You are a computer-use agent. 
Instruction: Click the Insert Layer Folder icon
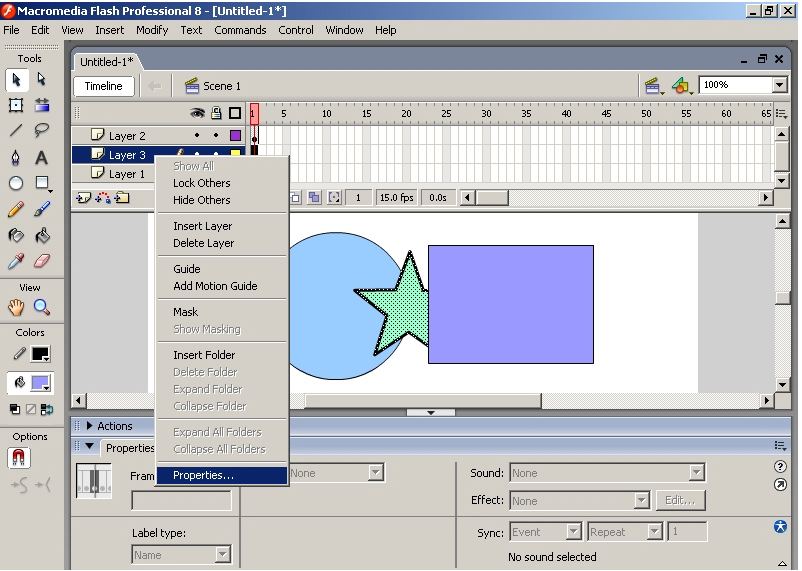[x=122, y=197]
